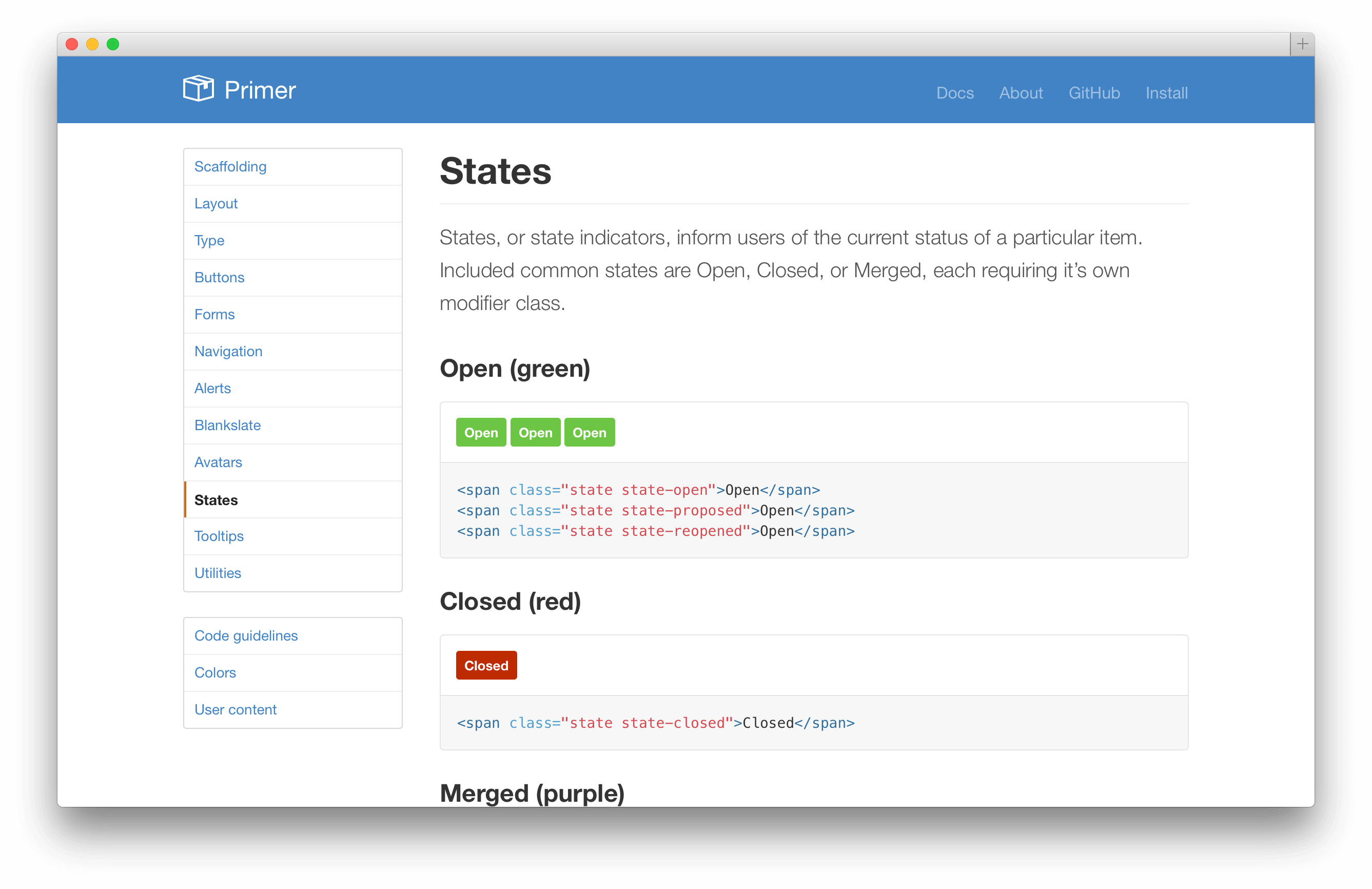
Task: Click the second green Open state badge
Action: click(535, 432)
